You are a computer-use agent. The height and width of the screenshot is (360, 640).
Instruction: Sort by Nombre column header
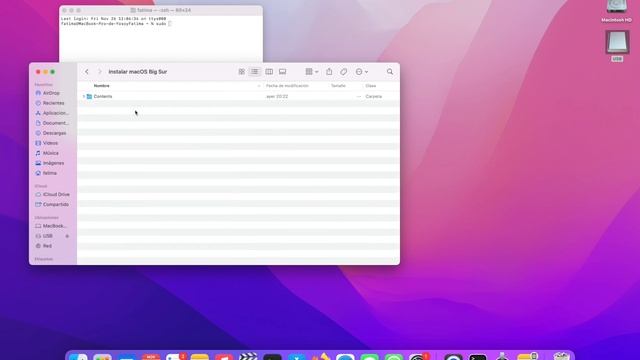102,86
